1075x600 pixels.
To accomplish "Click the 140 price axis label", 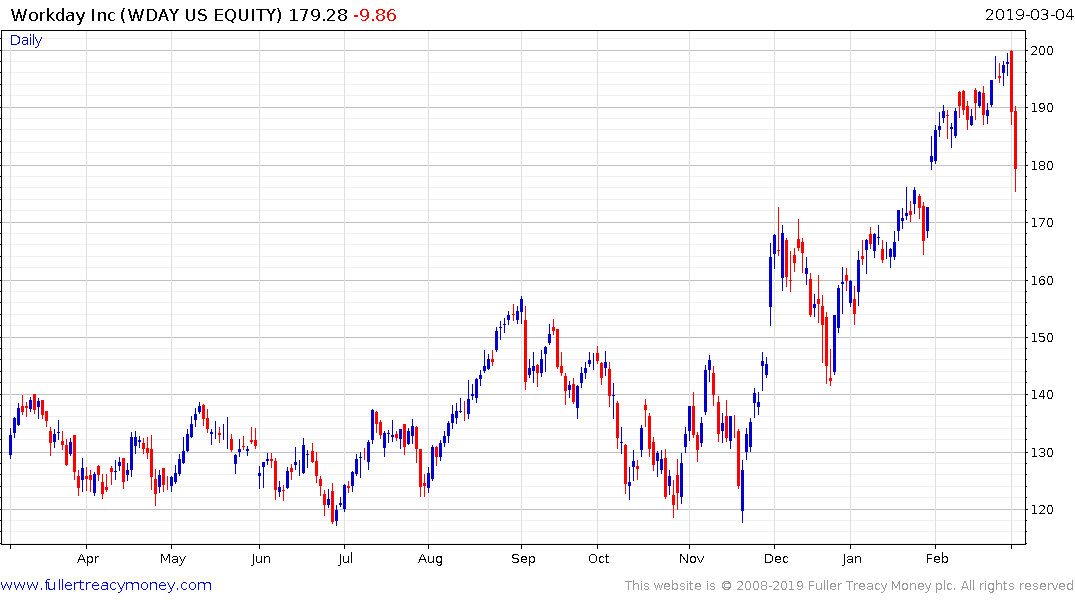I will click(1042, 394).
